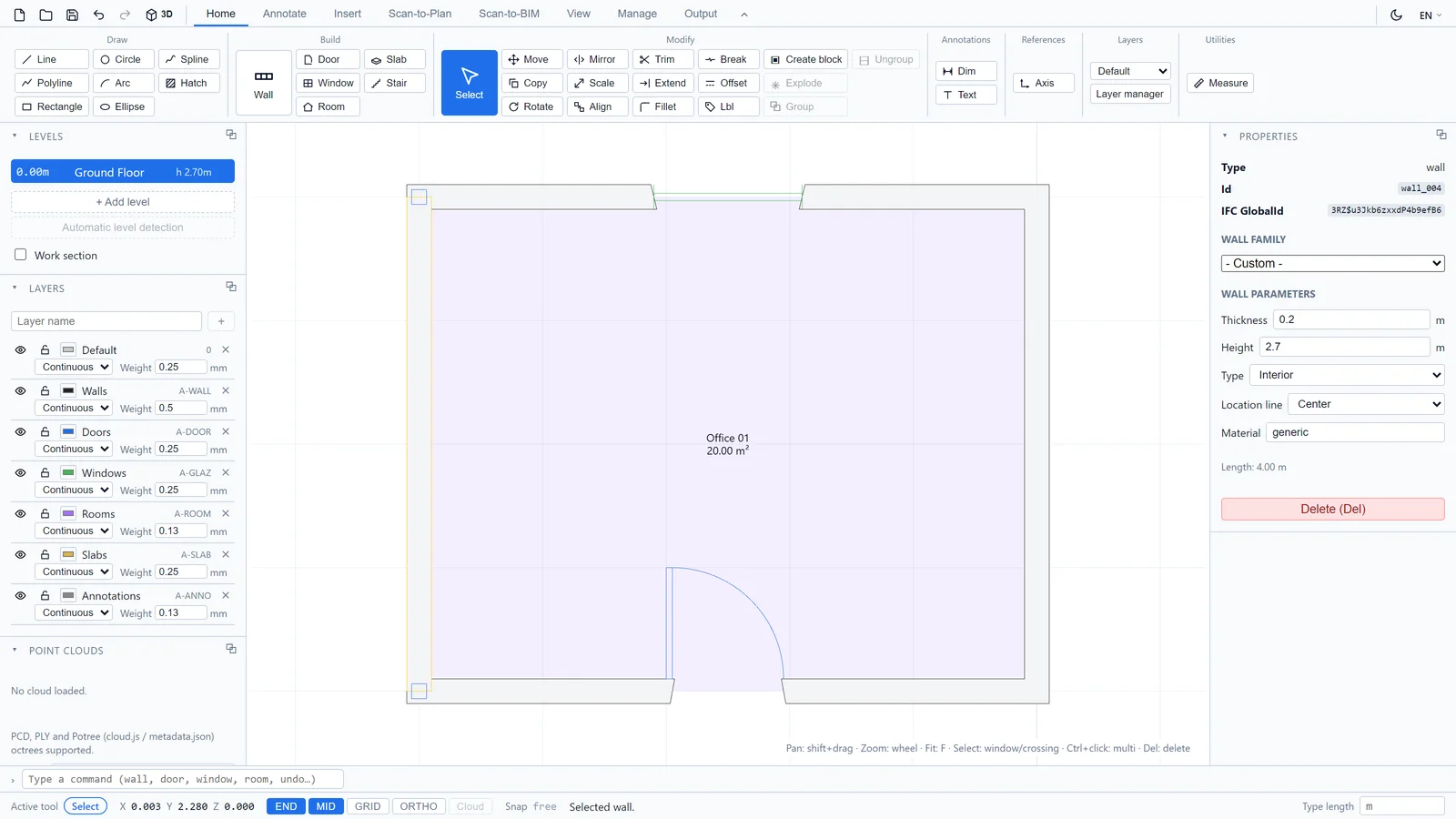Screen dimensions: 1456x819
Task: Activate the Arc tool
Action: point(124,83)
